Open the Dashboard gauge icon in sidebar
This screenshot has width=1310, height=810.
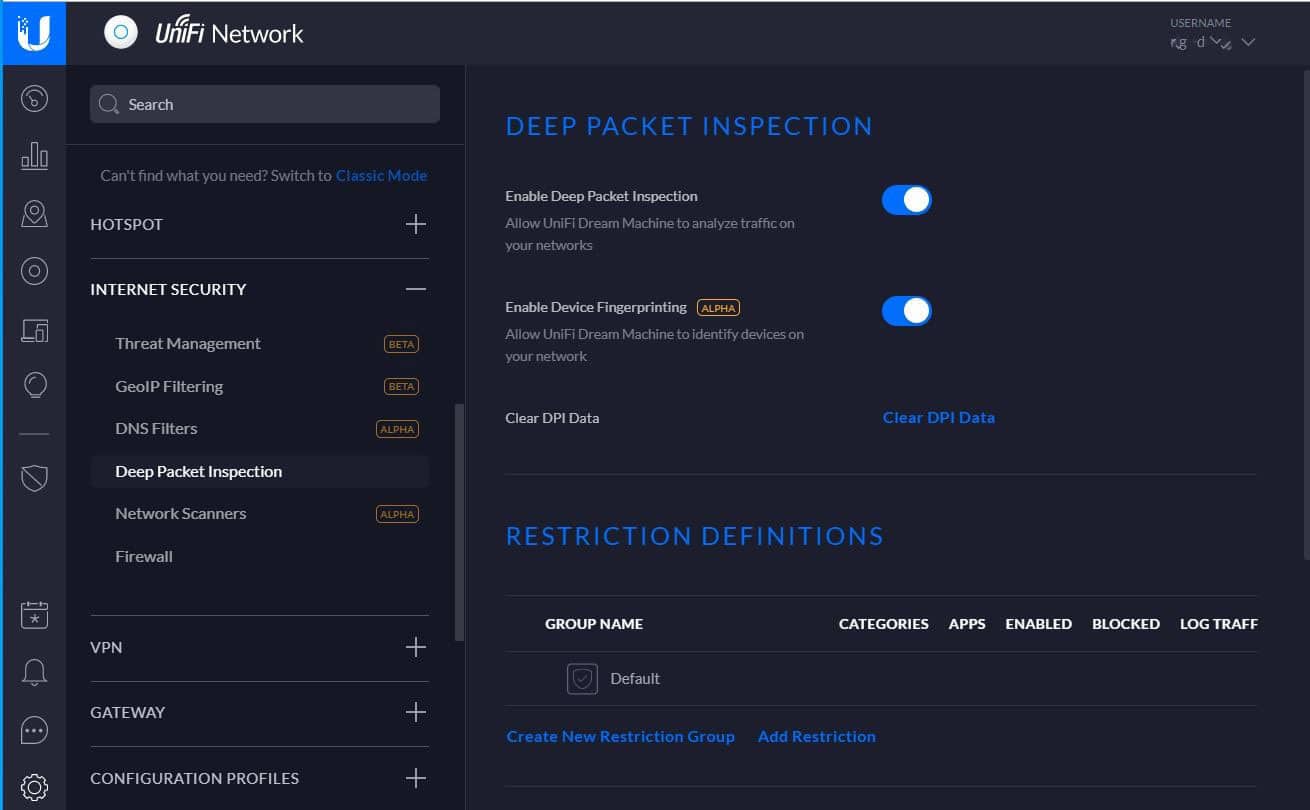(34, 98)
